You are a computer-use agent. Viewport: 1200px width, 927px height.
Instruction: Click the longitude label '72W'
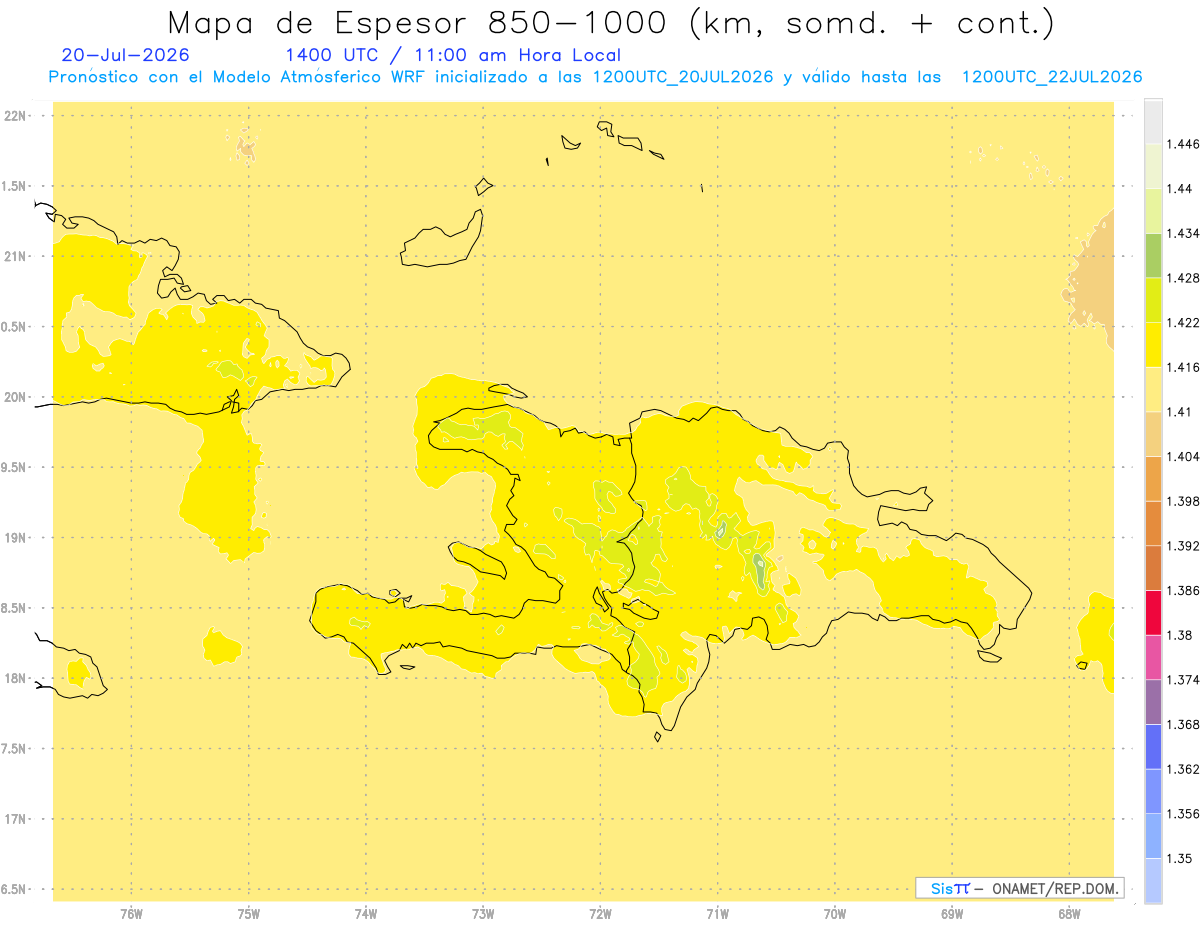600,913
